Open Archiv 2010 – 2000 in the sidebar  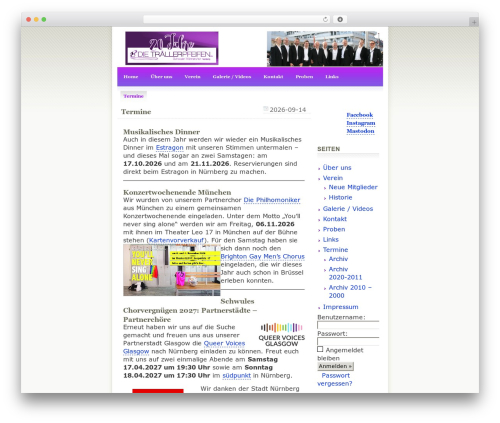pyautogui.click(x=350, y=292)
